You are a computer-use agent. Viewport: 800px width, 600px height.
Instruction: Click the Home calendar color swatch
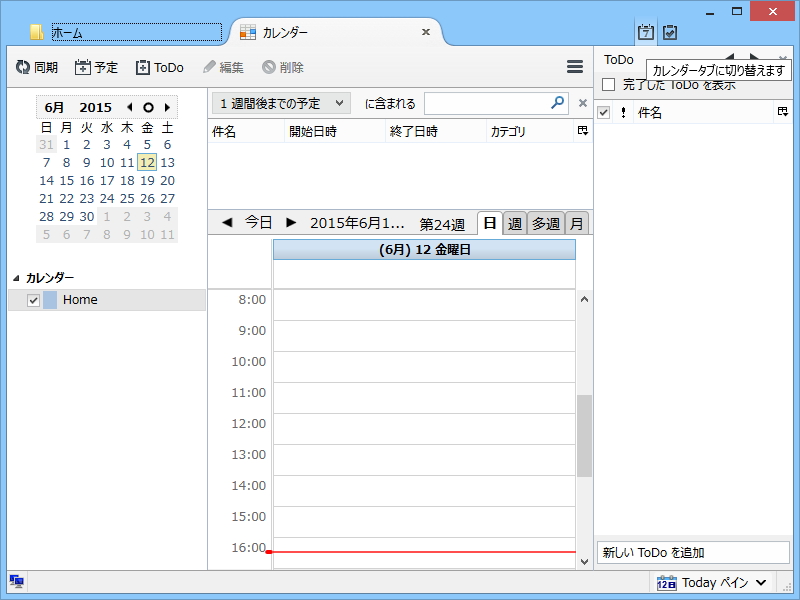50,300
